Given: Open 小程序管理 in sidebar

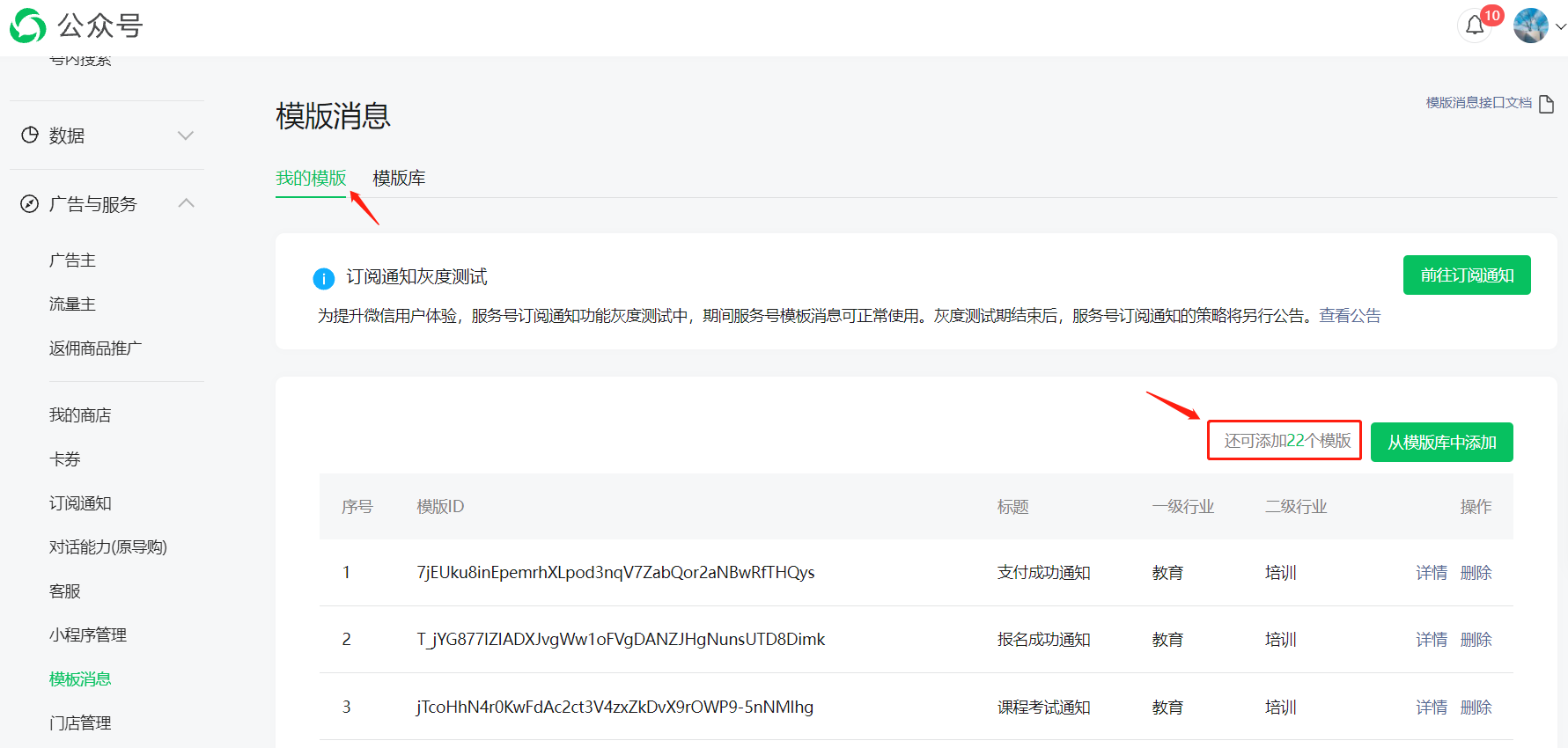Looking at the screenshot, I should [x=88, y=635].
